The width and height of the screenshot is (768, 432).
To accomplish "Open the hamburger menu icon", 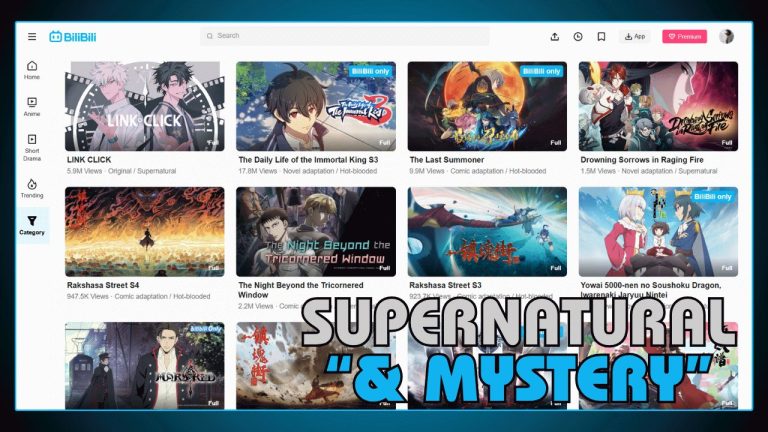I will coord(32,37).
